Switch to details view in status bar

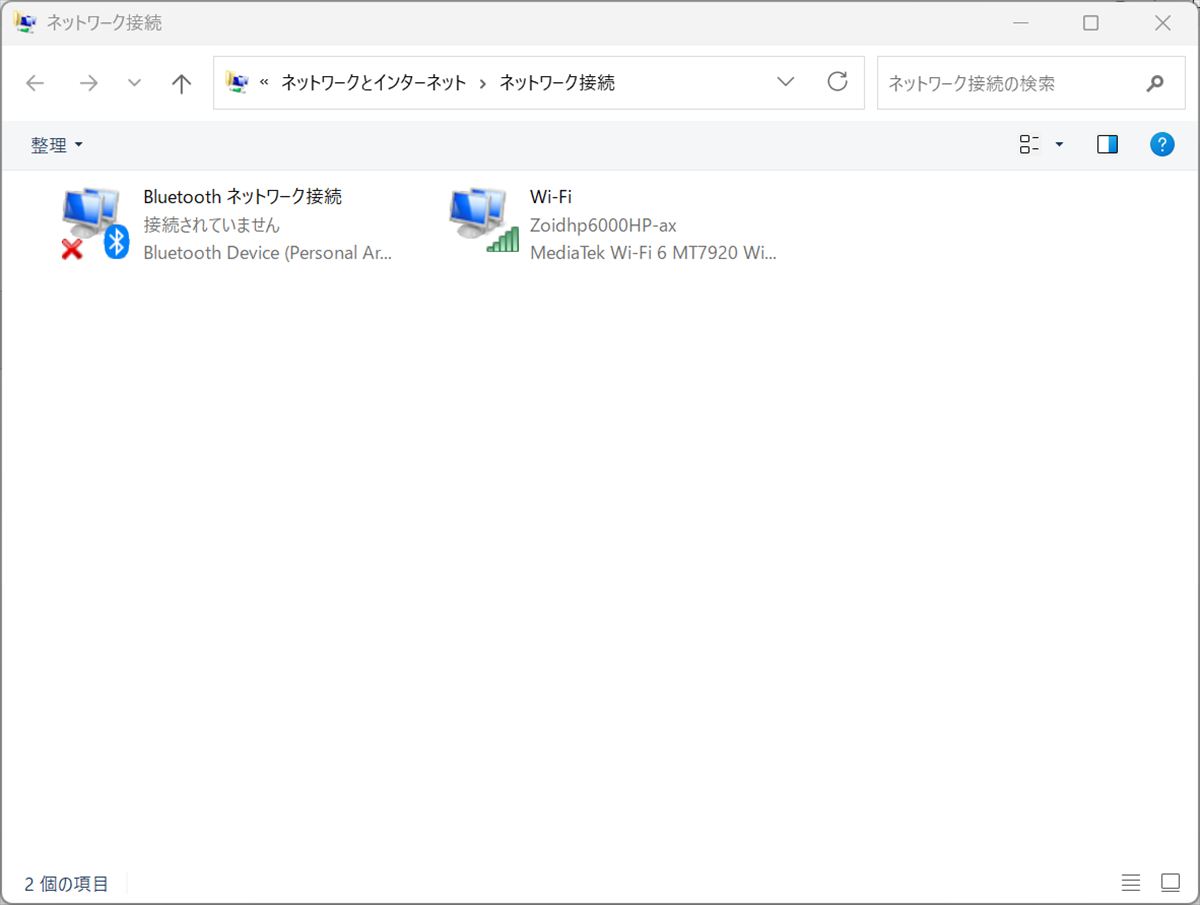[1130, 882]
